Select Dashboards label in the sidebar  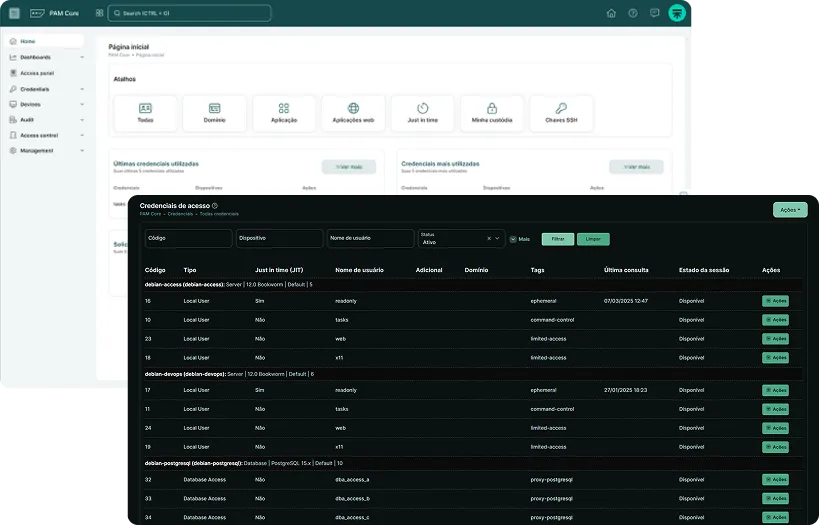(36, 57)
